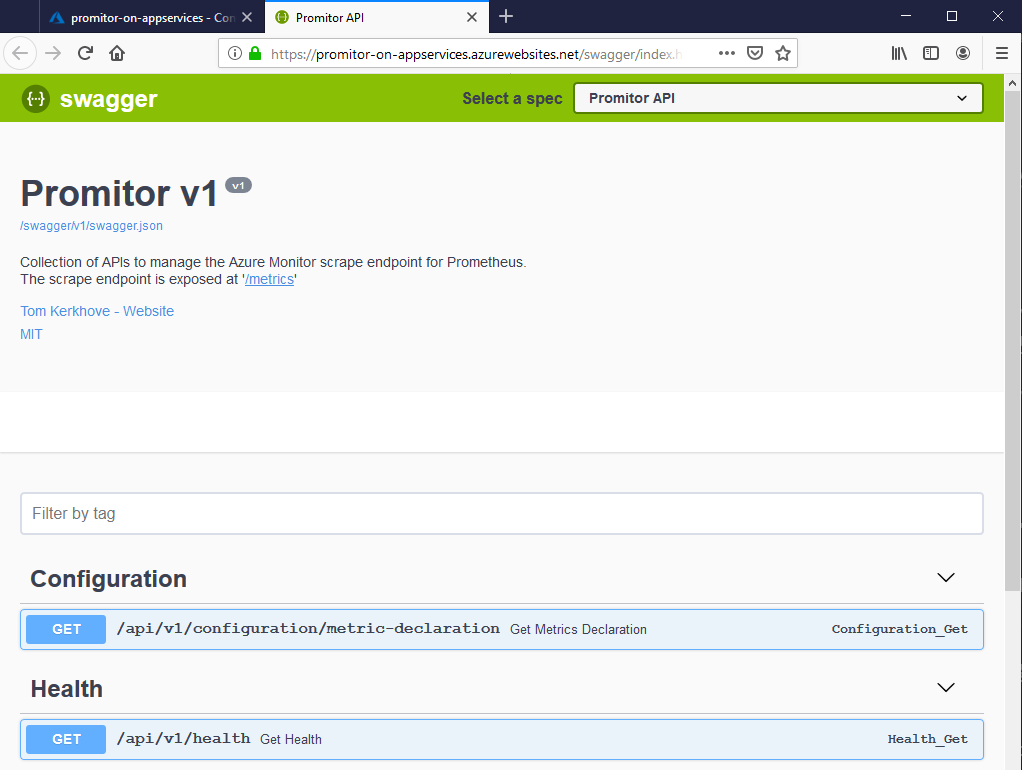Open the Firefox library icon
Screen dimensions: 1022x770
[x=899, y=53]
